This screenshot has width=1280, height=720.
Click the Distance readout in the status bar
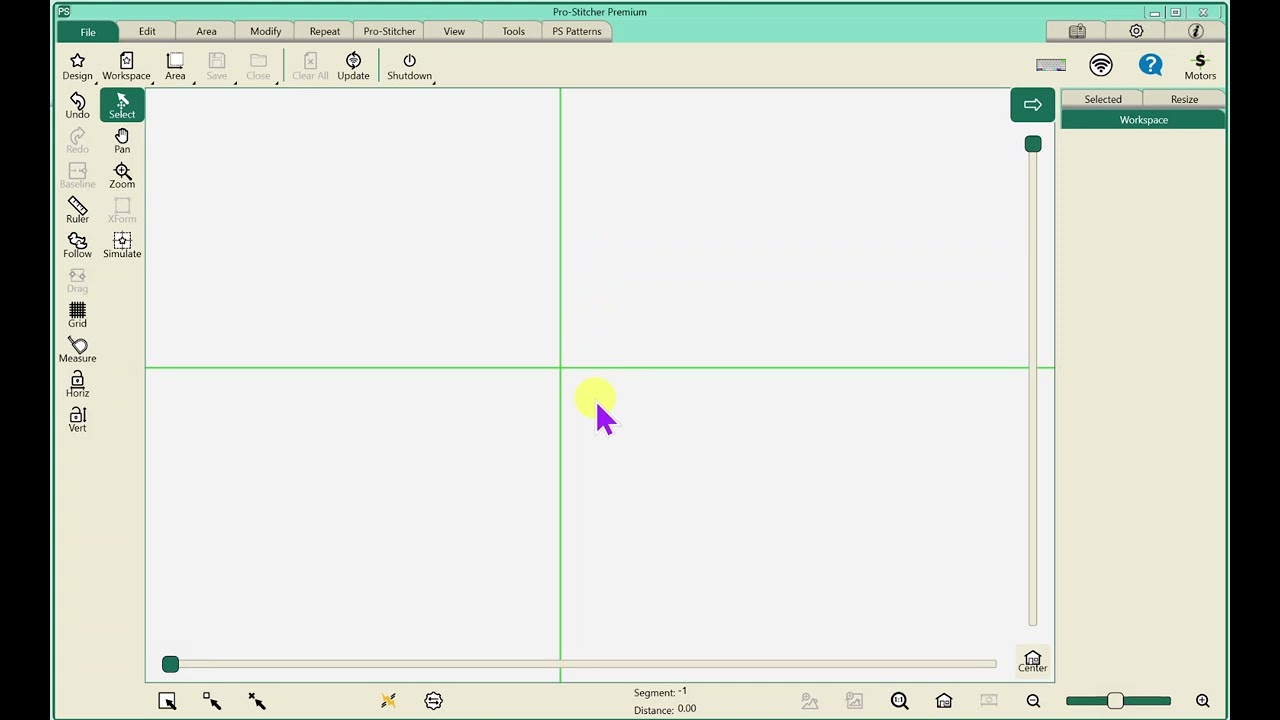(665, 709)
